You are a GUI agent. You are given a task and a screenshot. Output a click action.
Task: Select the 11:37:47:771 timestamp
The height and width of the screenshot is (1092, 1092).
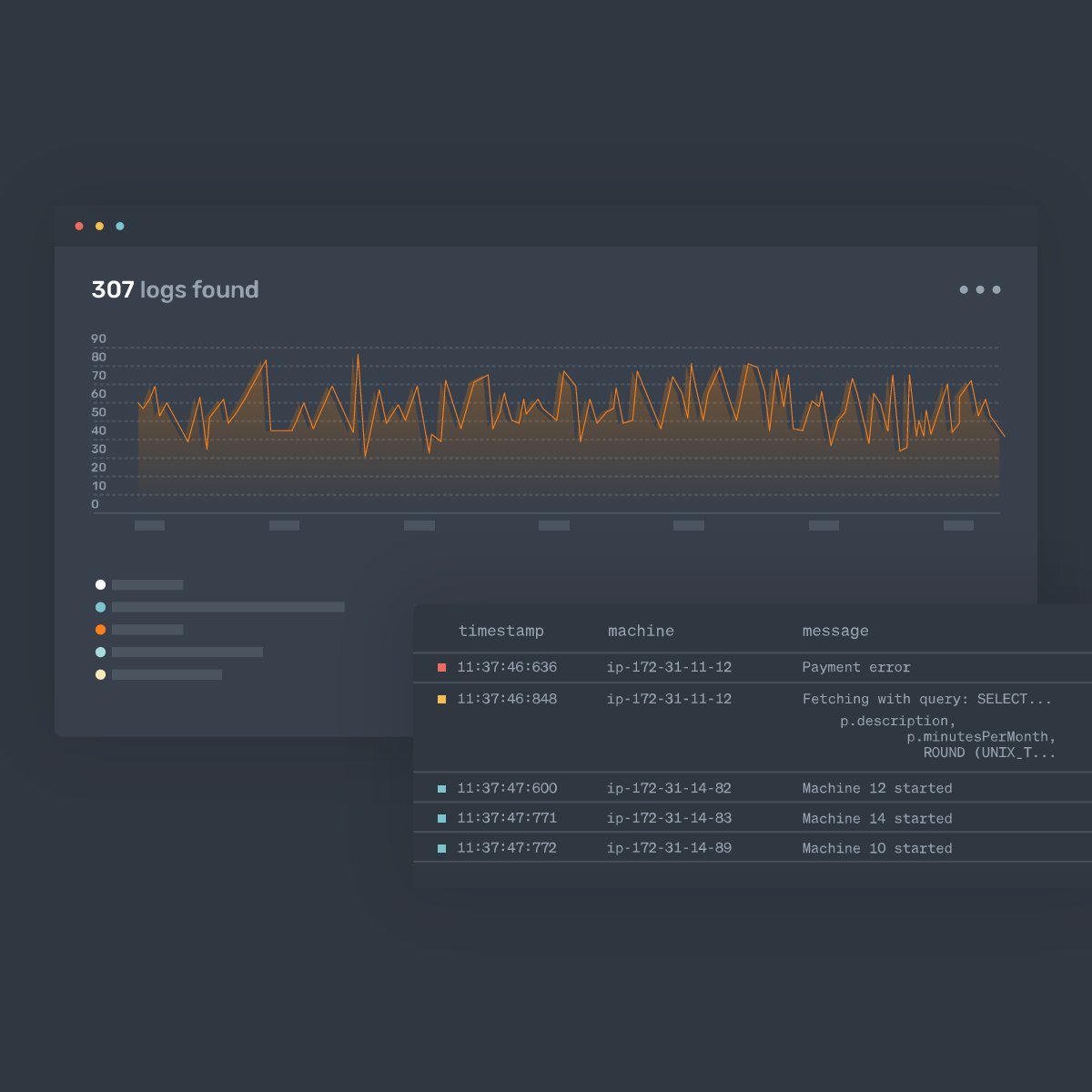click(x=507, y=818)
